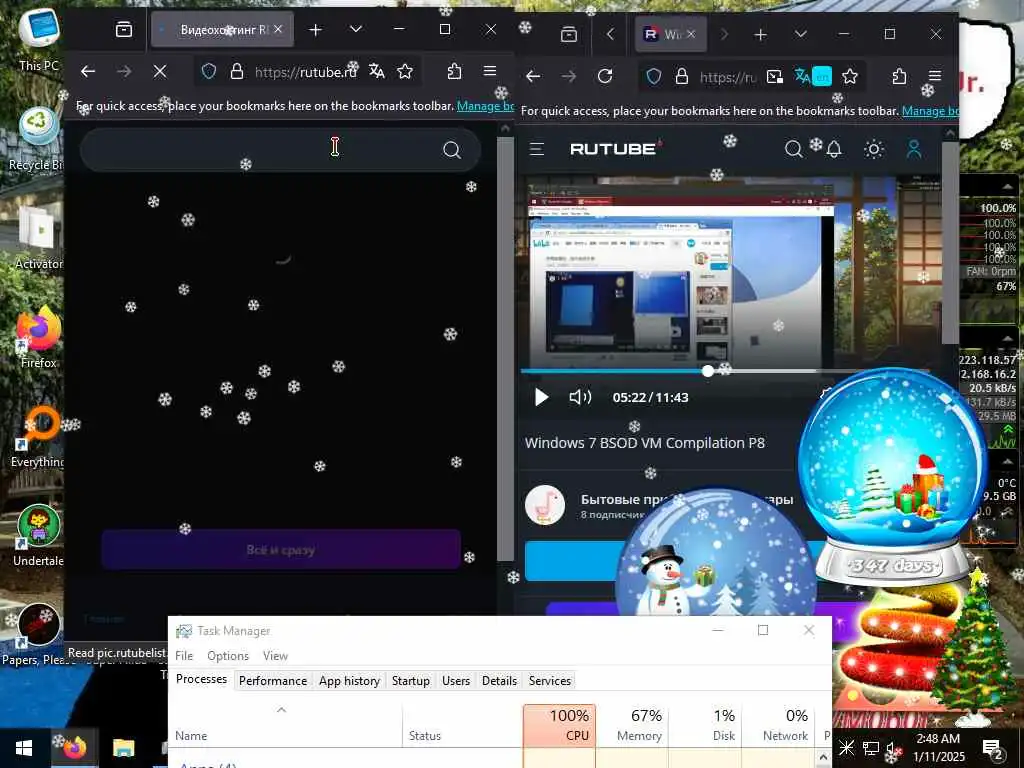Open translate icon in left Firefox address bar
This screenshot has height=768, width=1024.
pyautogui.click(x=376, y=71)
